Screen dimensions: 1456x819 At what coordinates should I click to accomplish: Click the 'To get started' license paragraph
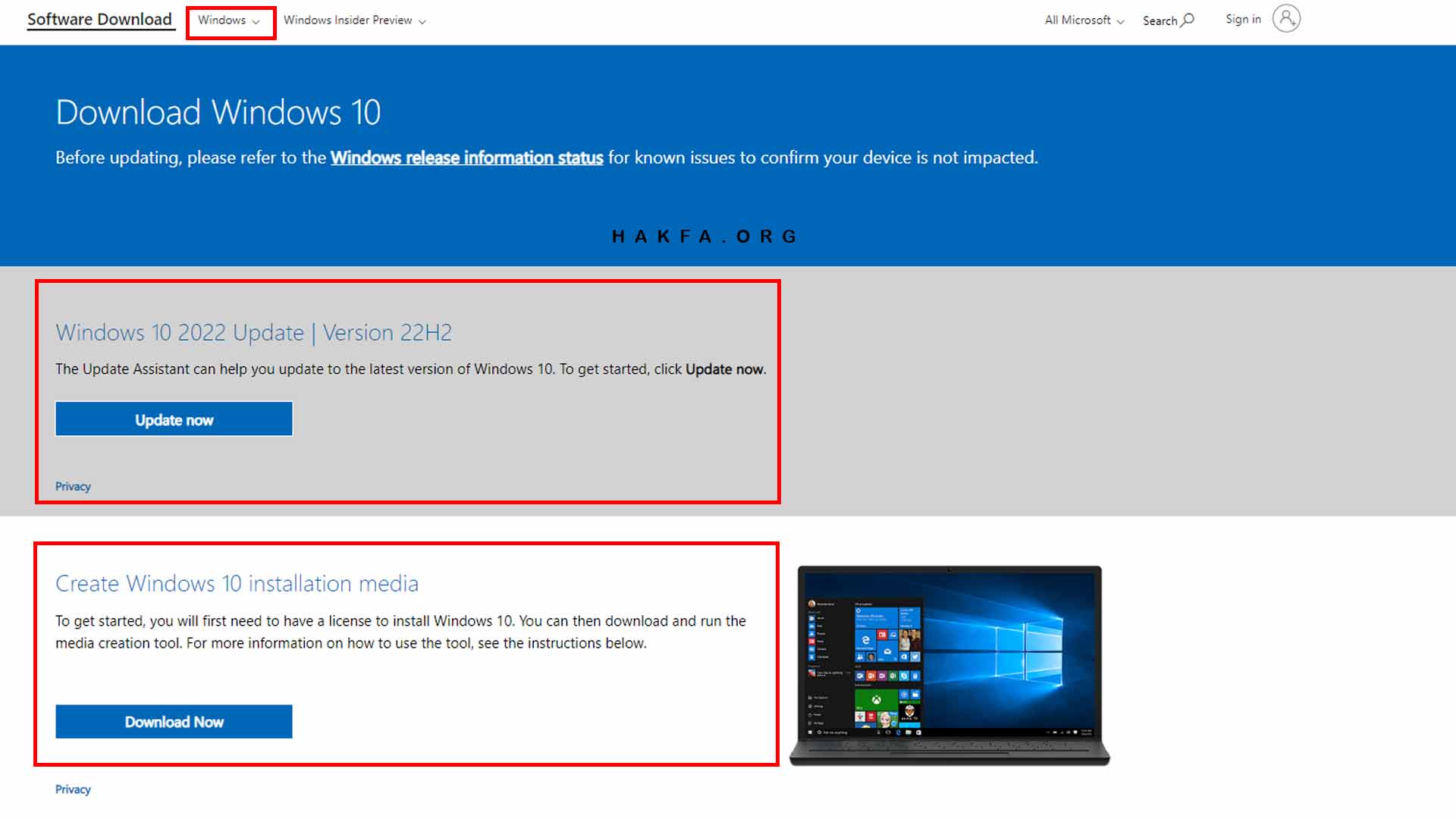pyautogui.click(x=400, y=632)
